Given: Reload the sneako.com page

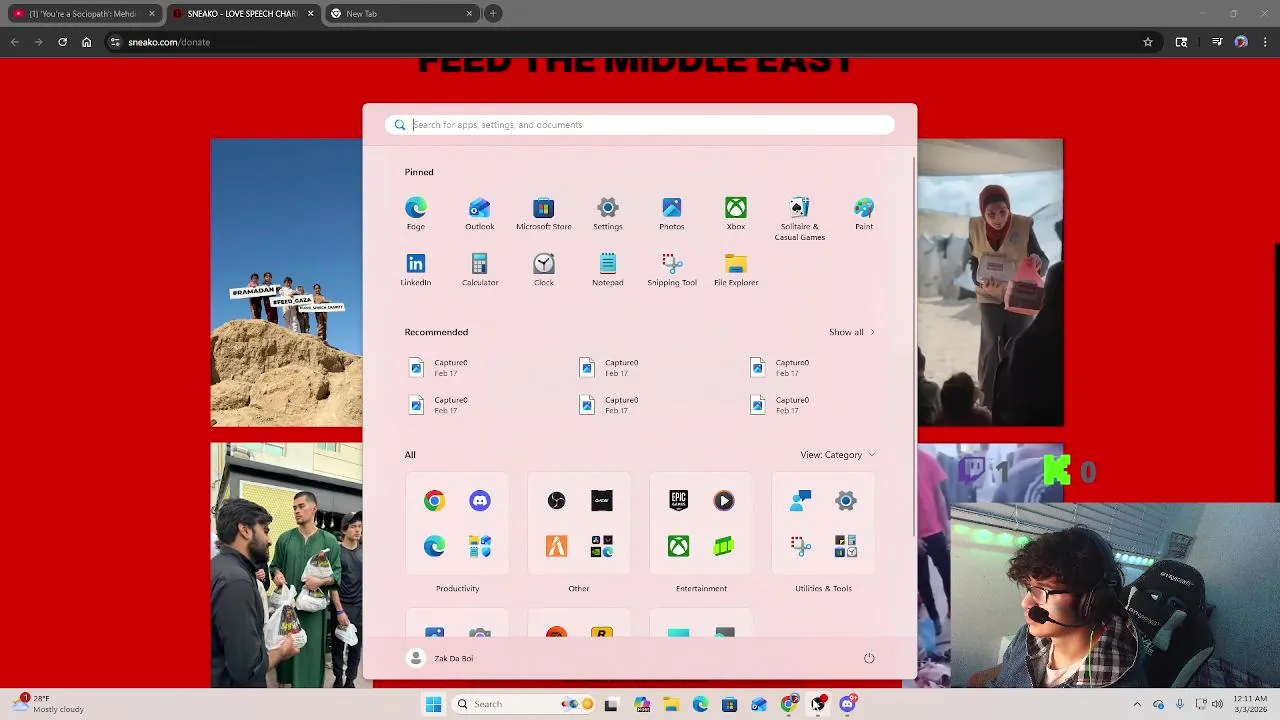Looking at the screenshot, I should click(x=62, y=42).
